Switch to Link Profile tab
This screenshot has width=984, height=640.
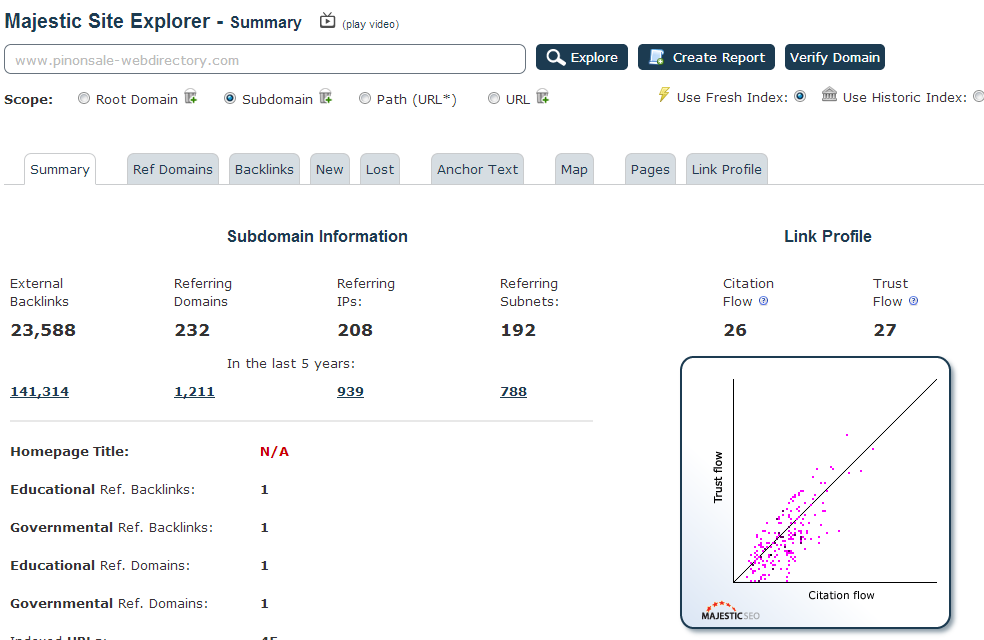pos(727,169)
